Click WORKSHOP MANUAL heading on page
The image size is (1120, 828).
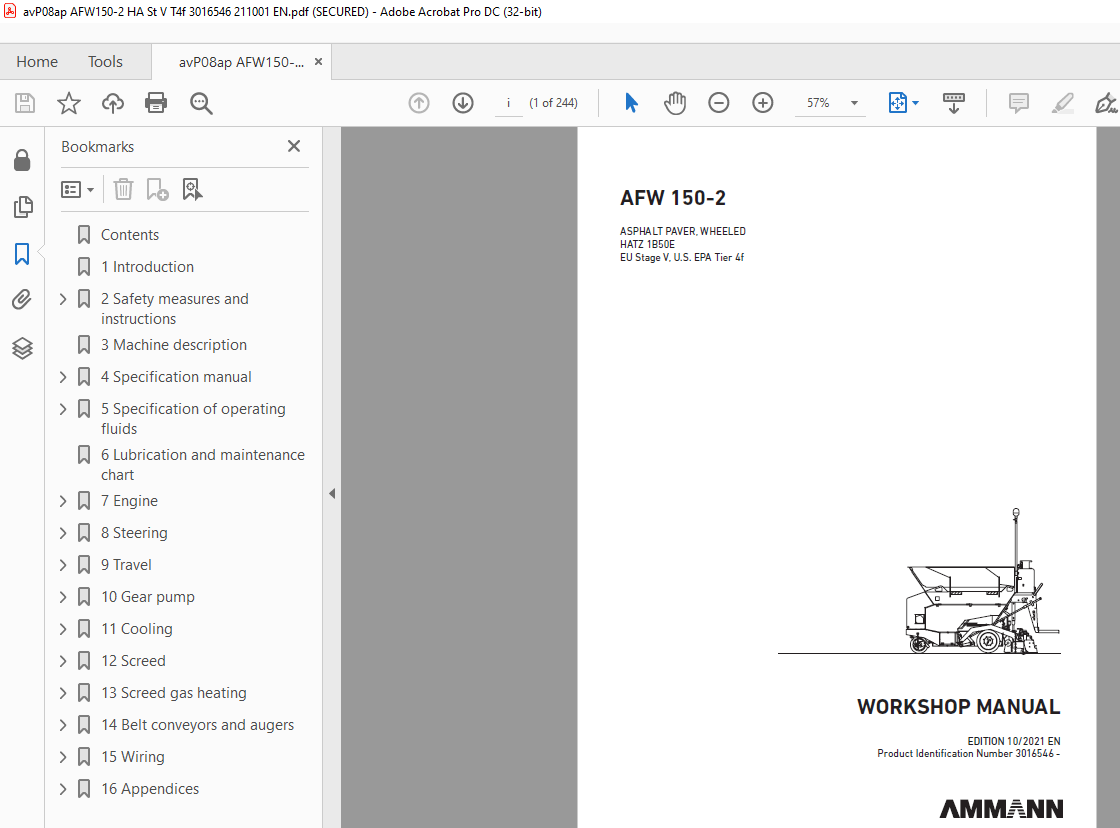[958, 707]
